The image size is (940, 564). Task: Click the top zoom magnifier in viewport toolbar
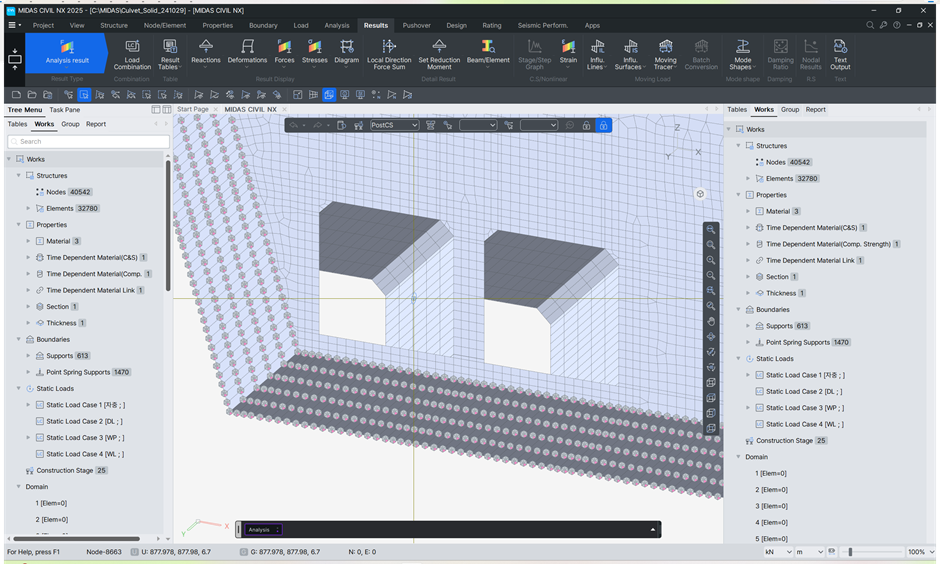(x=711, y=230)
